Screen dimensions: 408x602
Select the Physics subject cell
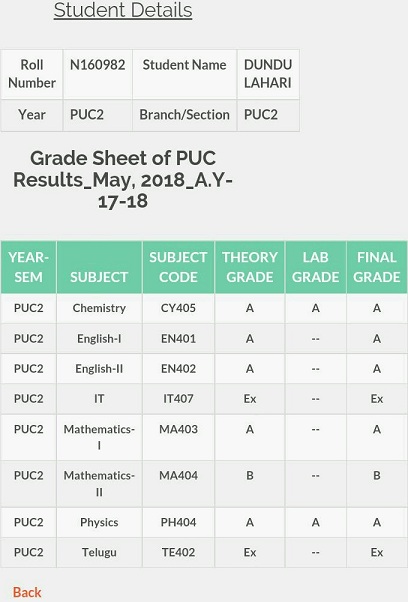pos(99,523)
